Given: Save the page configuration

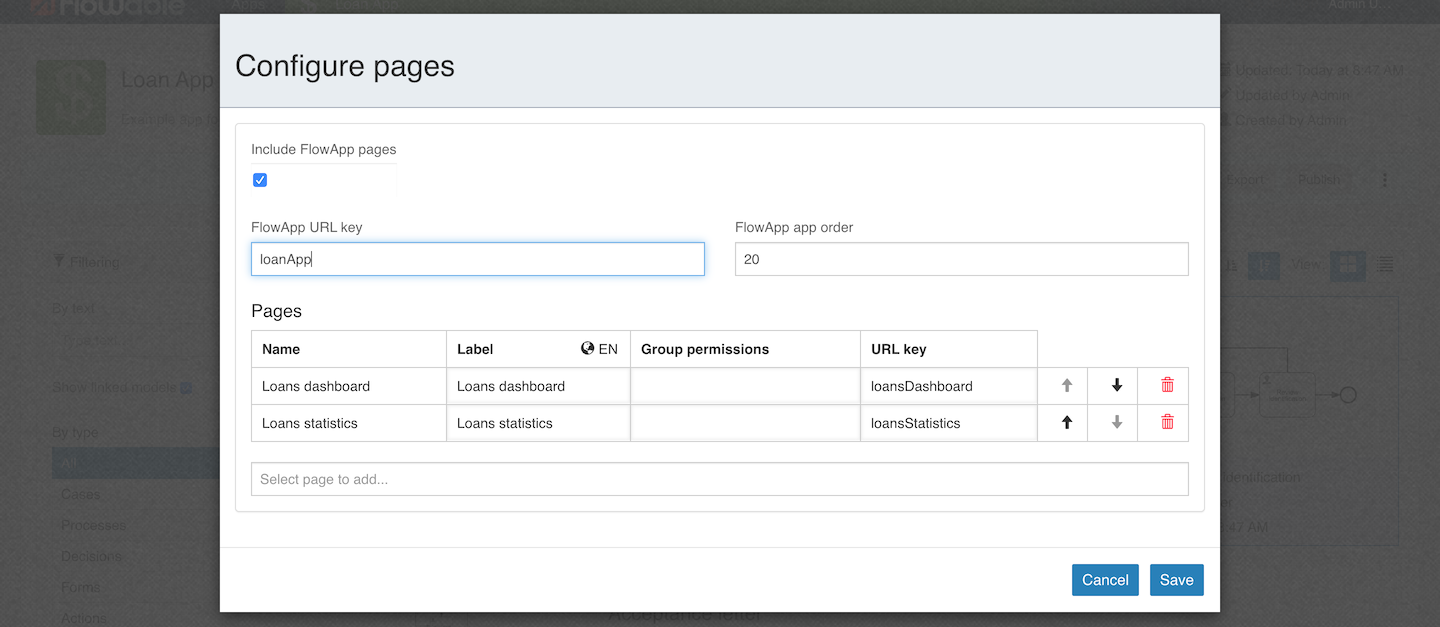Looking at the screenshot, I should tap(1176, 580).
